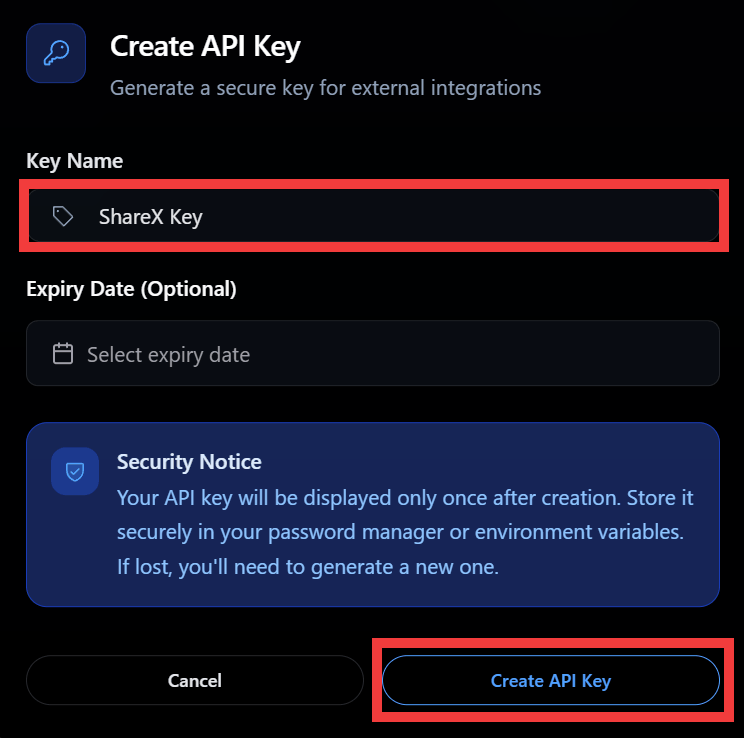
Task: Click the "Security Notice" heading
Action: (x=189, y=462)
